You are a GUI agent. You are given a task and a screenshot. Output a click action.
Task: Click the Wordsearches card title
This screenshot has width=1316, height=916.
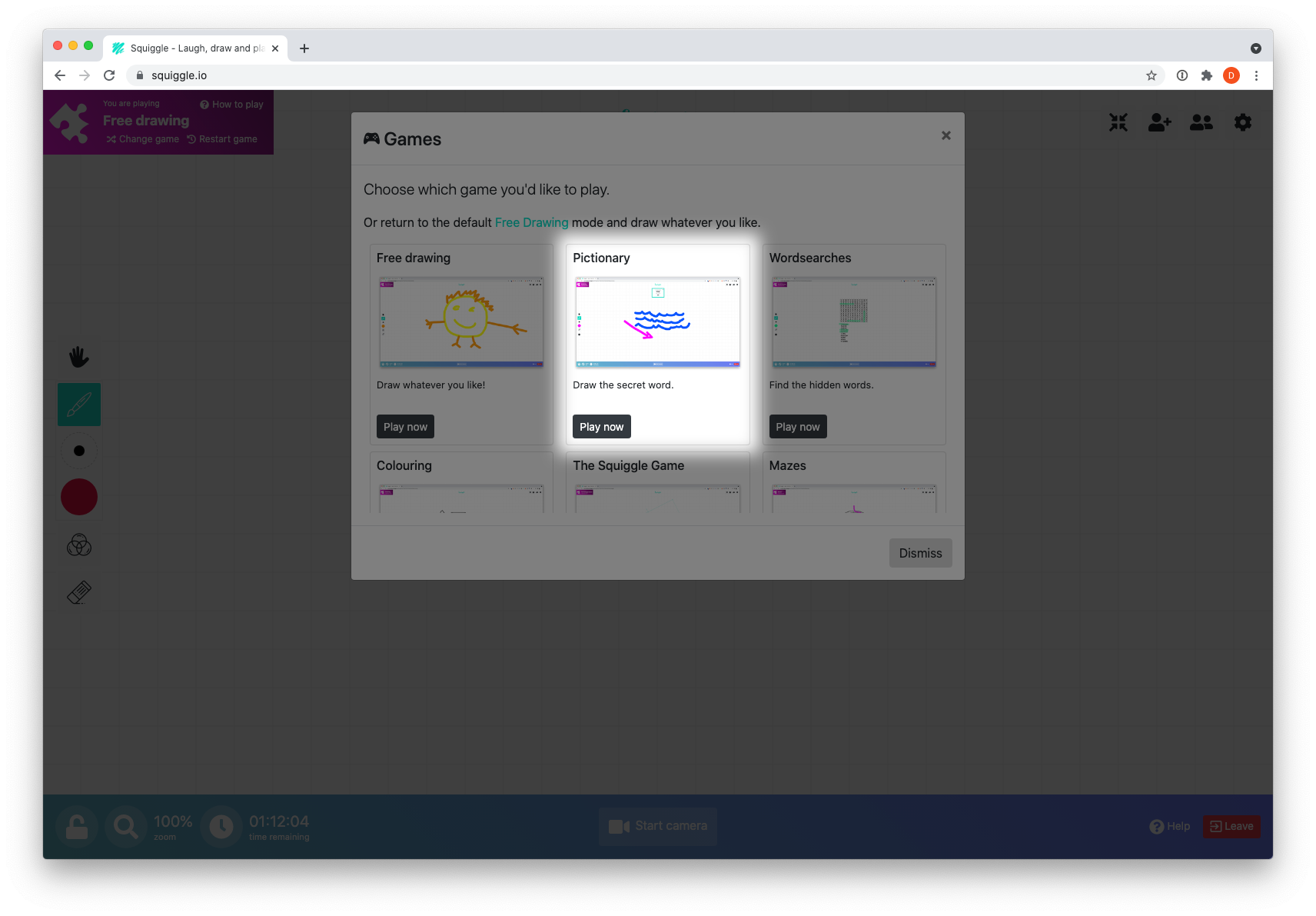[810, 258]
